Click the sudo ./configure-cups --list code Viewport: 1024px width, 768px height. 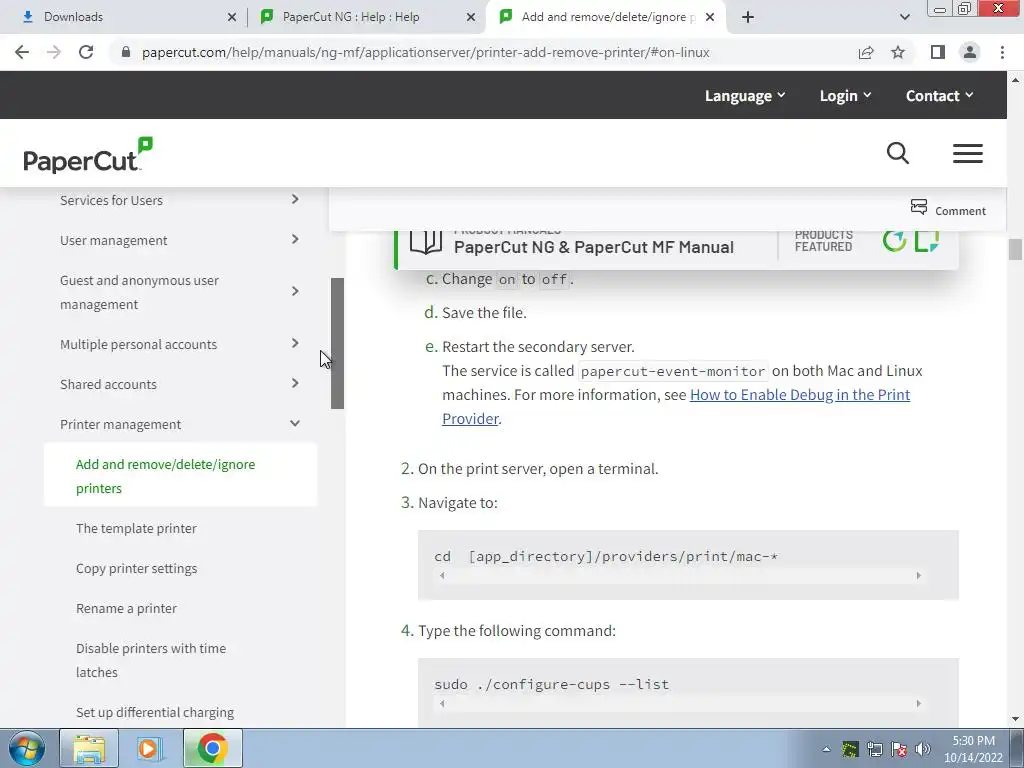click(551, 684)
